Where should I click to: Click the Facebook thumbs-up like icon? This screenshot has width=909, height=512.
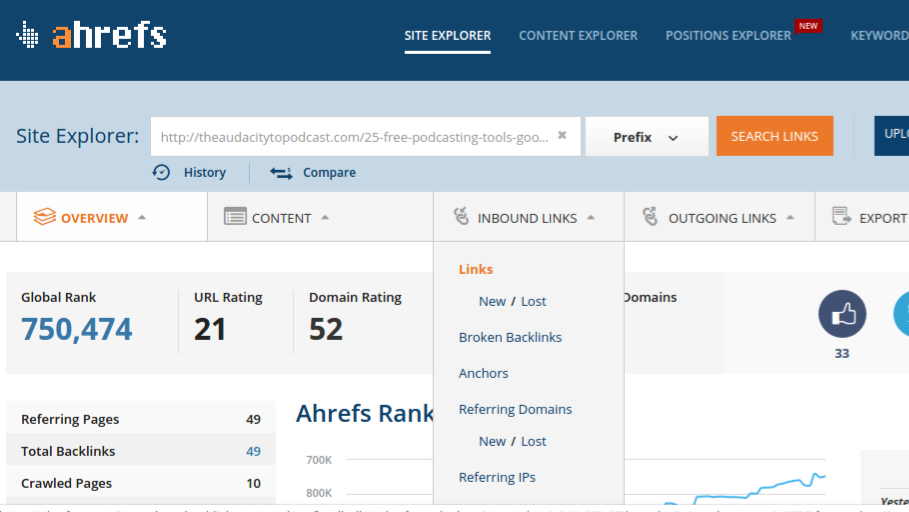click(x=842, y=314)
